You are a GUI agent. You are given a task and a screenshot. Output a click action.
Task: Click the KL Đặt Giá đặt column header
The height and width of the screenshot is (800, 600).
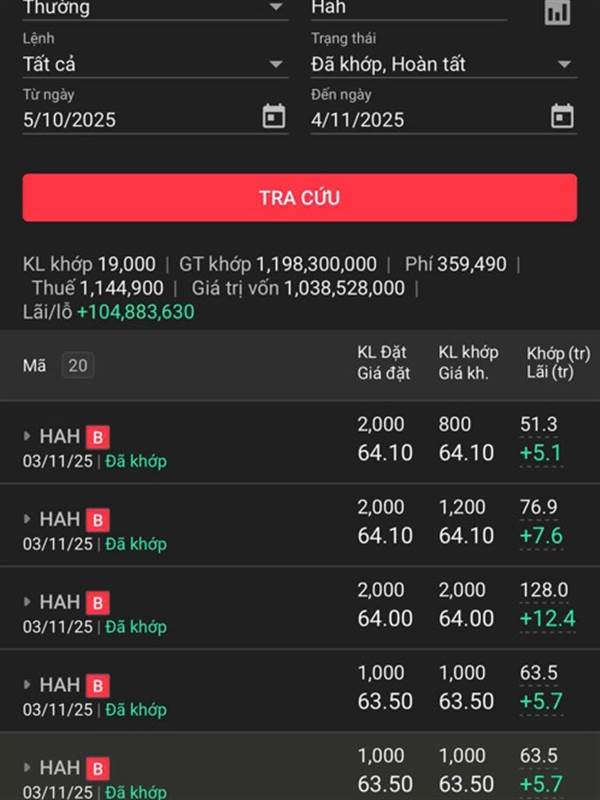pos(384,365)
